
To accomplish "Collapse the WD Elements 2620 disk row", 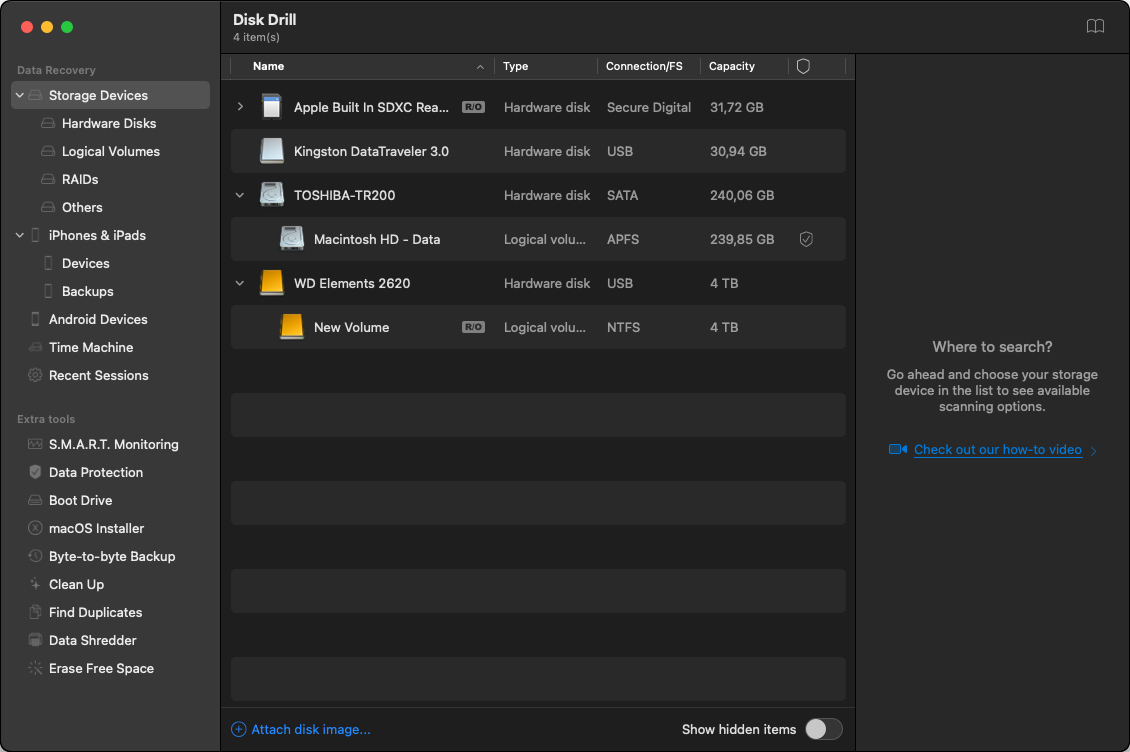I will pyautogui.click(x=240, y=283).
